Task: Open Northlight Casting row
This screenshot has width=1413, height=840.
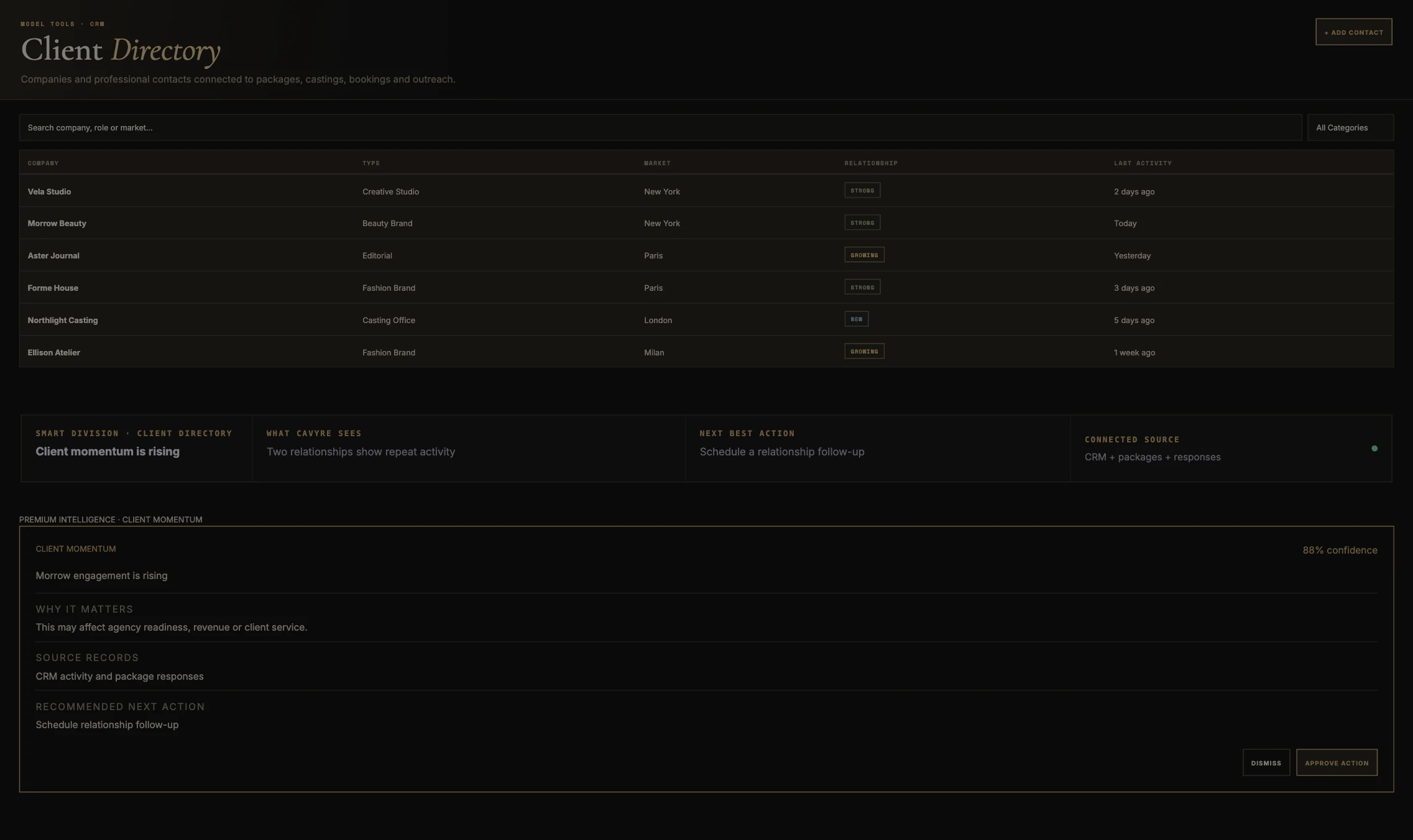Action: click(x=706, y=320)
